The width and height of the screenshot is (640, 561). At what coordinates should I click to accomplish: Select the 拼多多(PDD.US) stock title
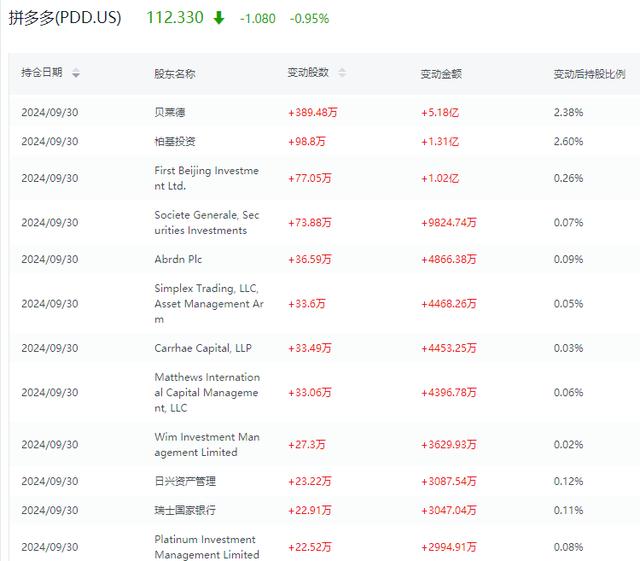click(x=65, y=18)
